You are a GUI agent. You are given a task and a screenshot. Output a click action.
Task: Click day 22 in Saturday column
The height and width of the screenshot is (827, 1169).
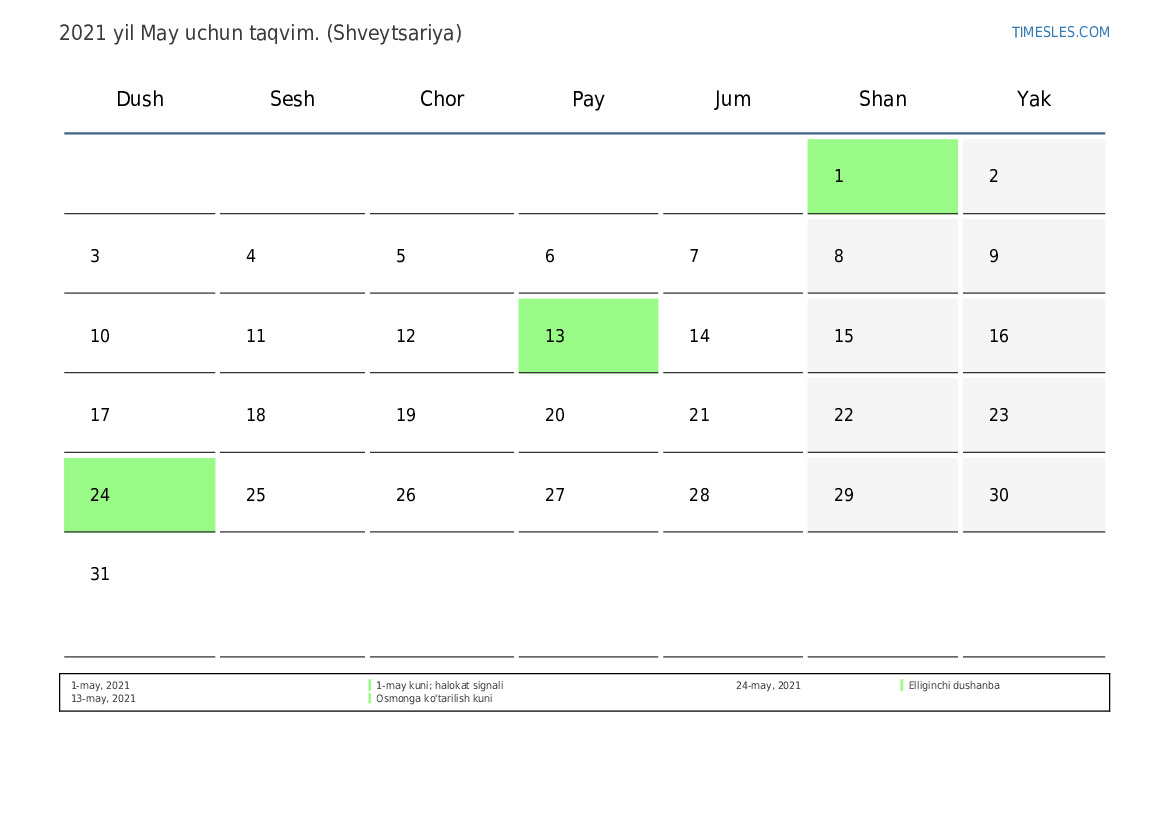point(844,415)
